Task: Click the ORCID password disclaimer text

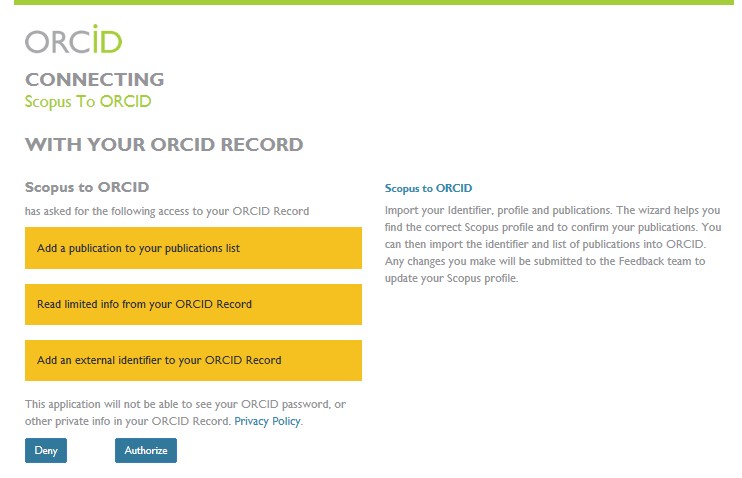Action: tap(185, 404)
